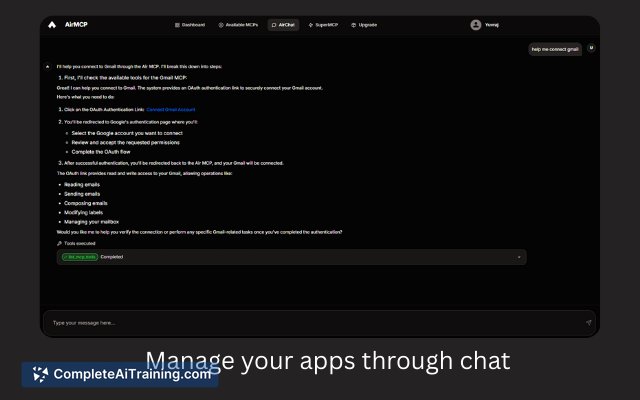The height and width of the screenshot is (400, 640).
Task: Click the send message arrow icon
Action: pos(588,322)
